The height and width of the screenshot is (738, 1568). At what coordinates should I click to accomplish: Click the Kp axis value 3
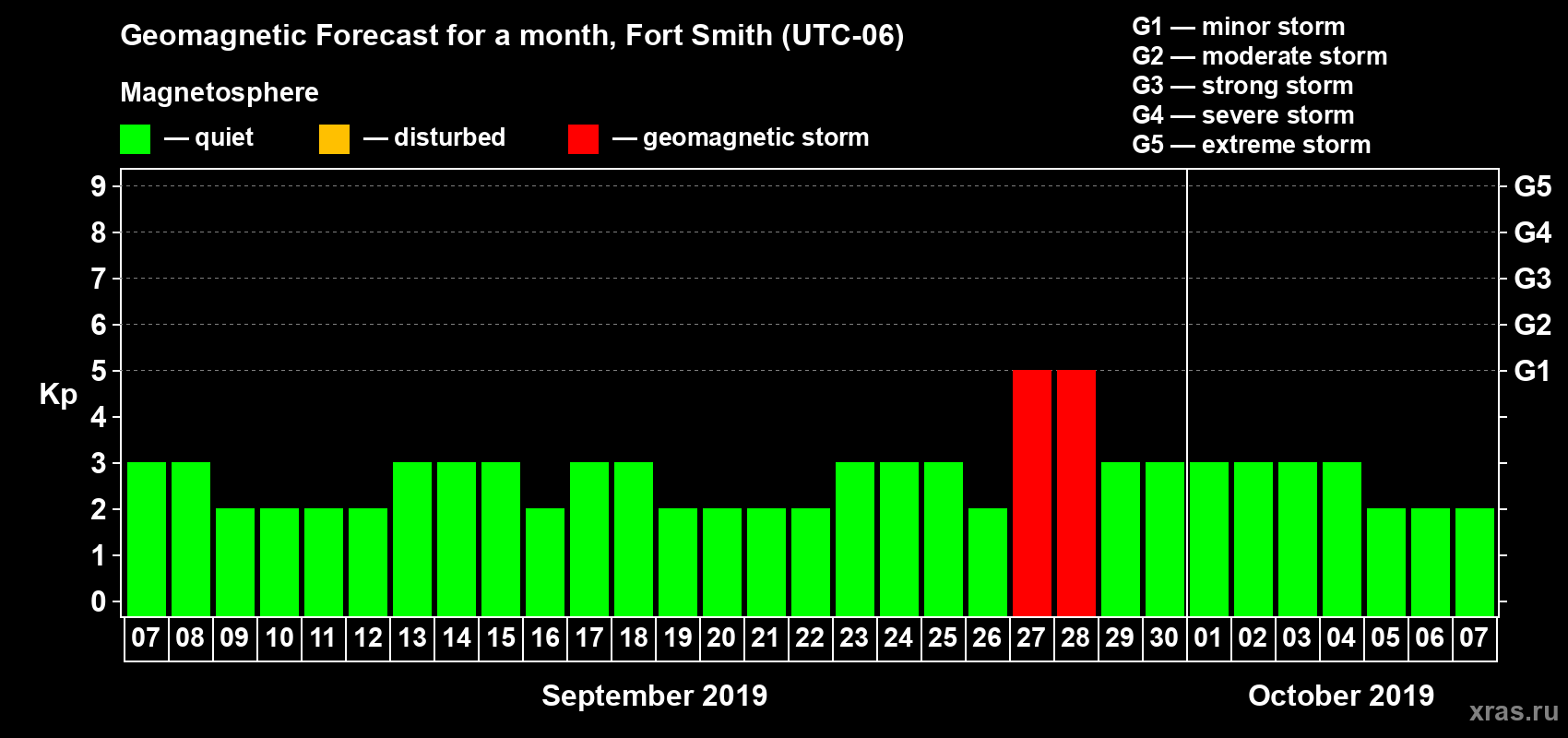(99, 463)
